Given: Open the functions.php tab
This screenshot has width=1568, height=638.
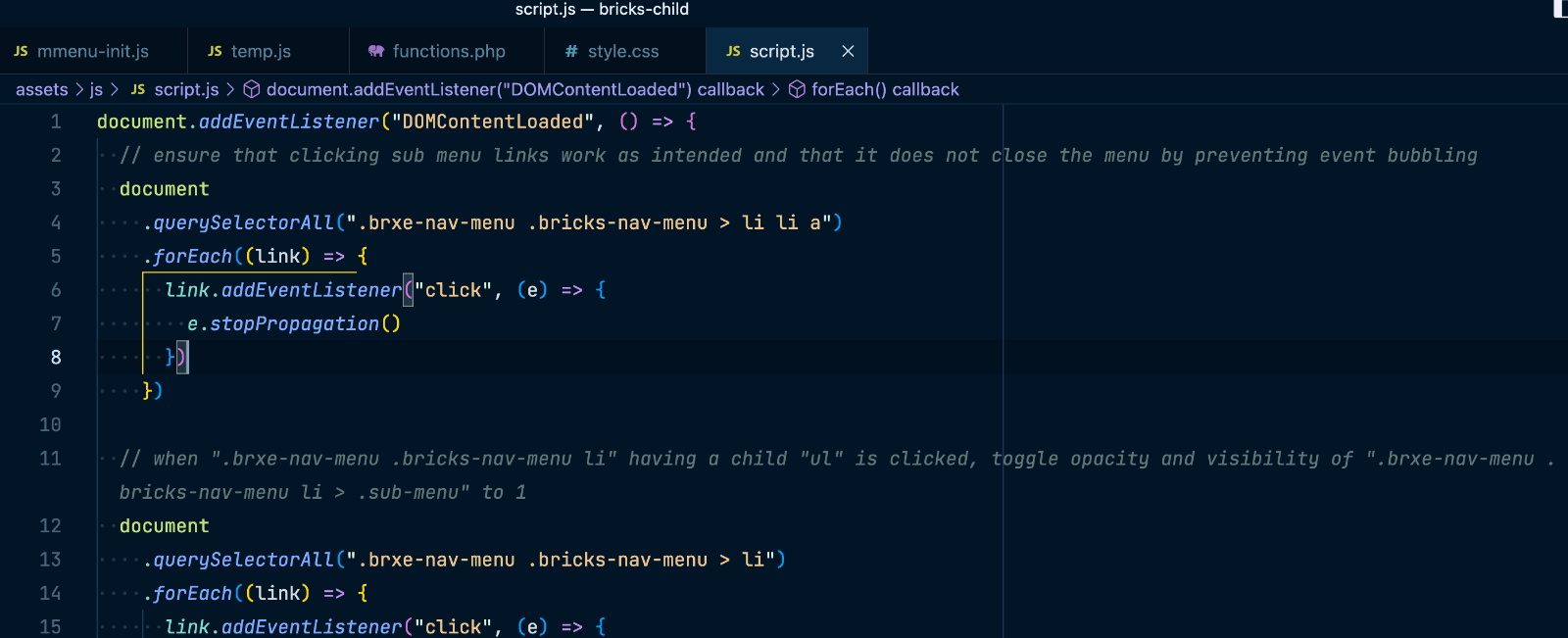Looking at the screenshot, I should point(449,52).
